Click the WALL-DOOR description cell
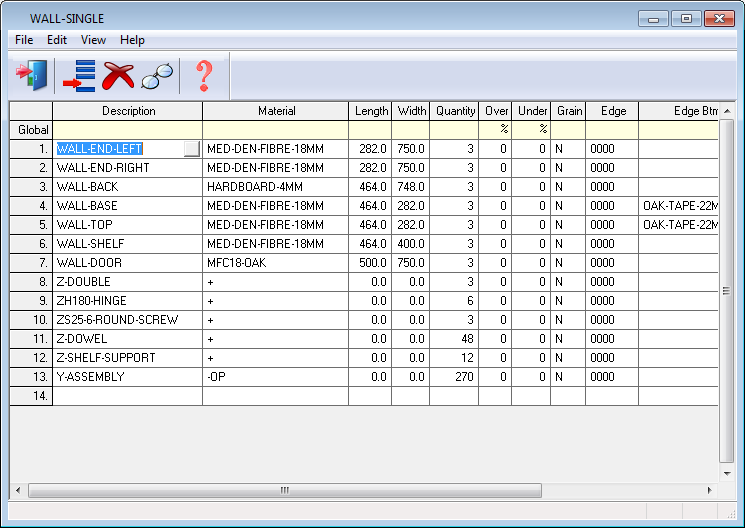Viewport: 745px width, 528px height. (128, 263)
